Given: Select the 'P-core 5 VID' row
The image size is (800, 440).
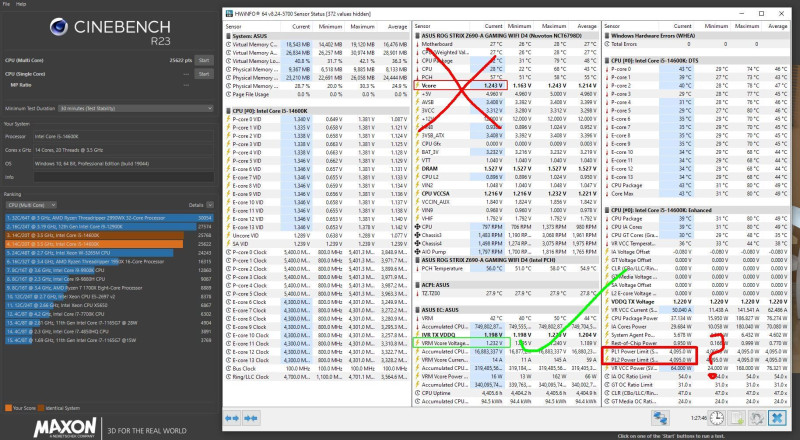Looking at the screenshot, I should tap(317, 161).
